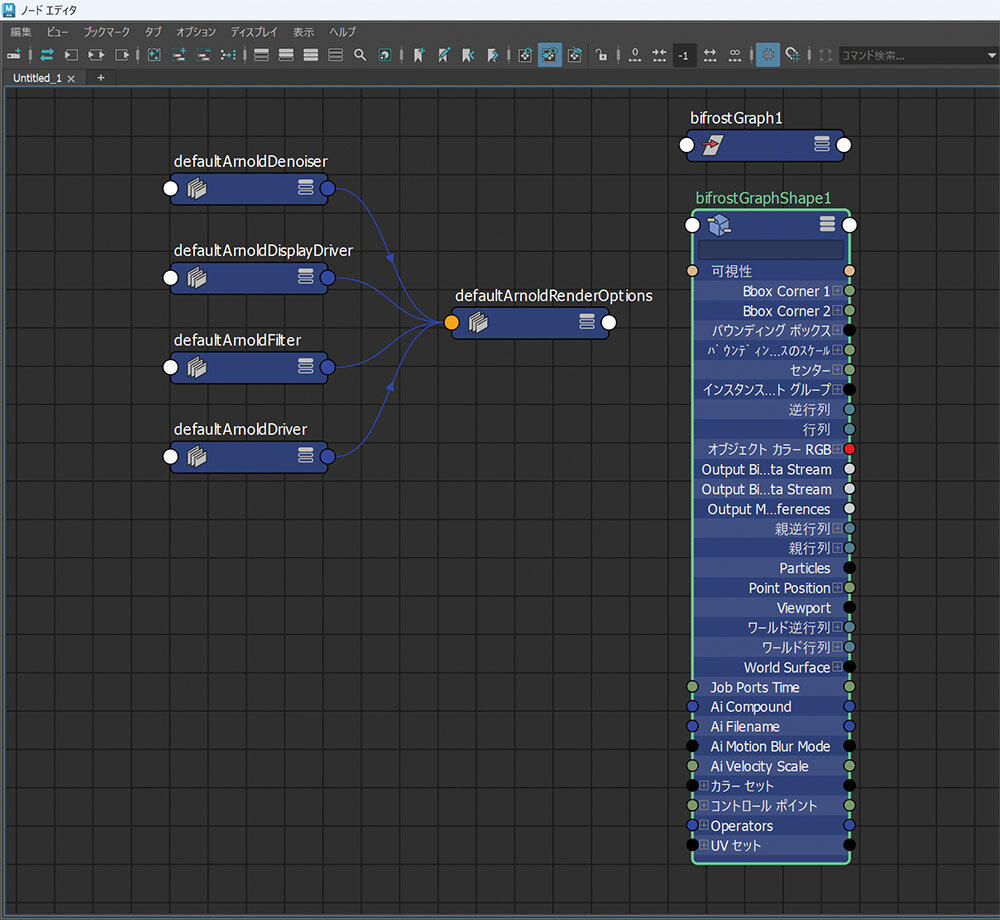Image resolution: width=1000 pixels, height=920 pixels.
Task: Set traversal depth to zero
Action: pos(635,55)
